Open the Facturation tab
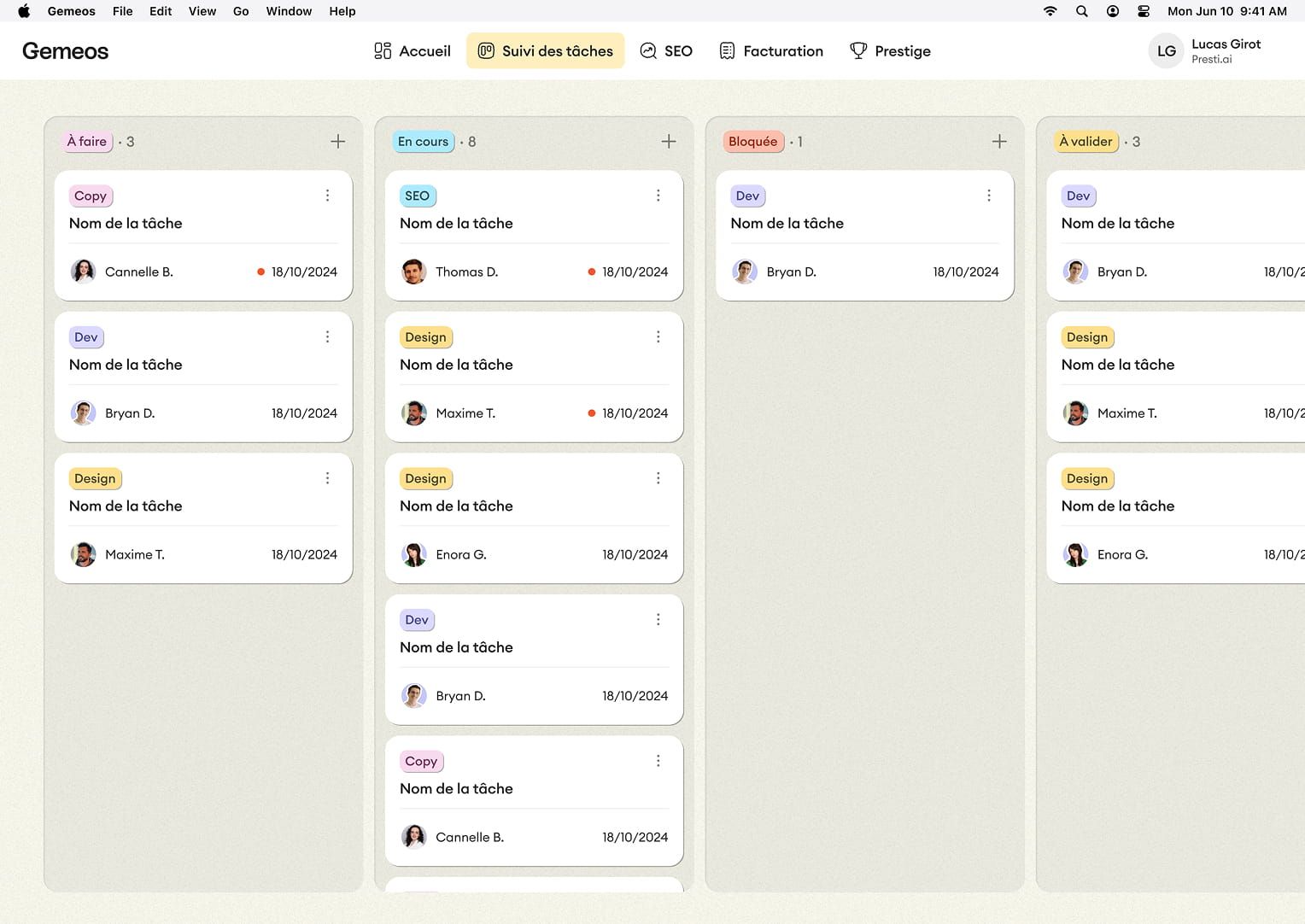1305x924 pixels. pos(771,51)
